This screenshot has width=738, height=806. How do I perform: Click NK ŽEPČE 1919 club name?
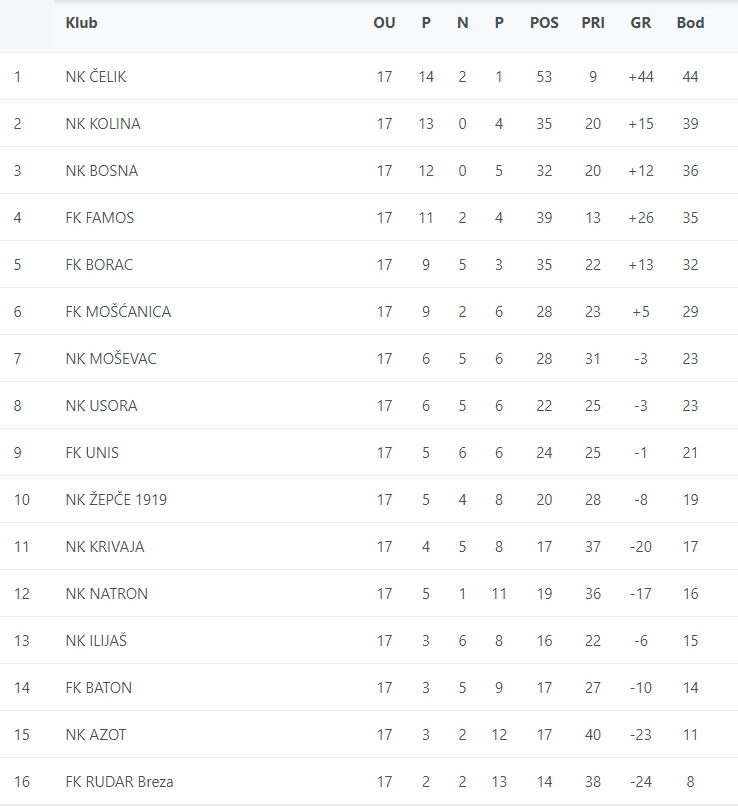(x=116, y=499)
